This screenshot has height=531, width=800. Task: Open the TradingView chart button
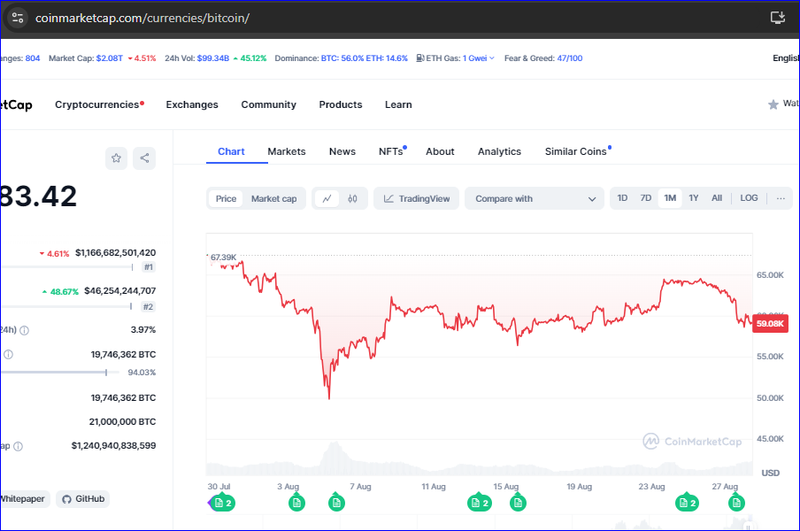click(x=416, y=198)
